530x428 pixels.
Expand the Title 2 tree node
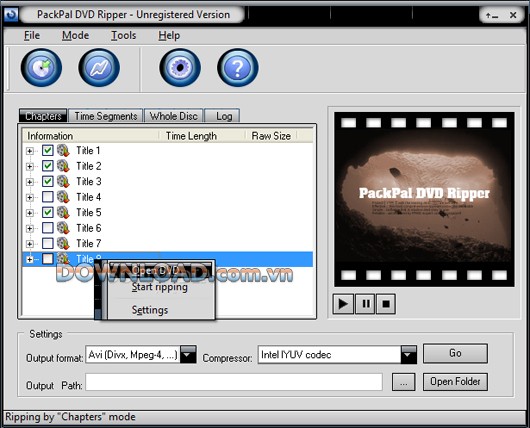30,166
